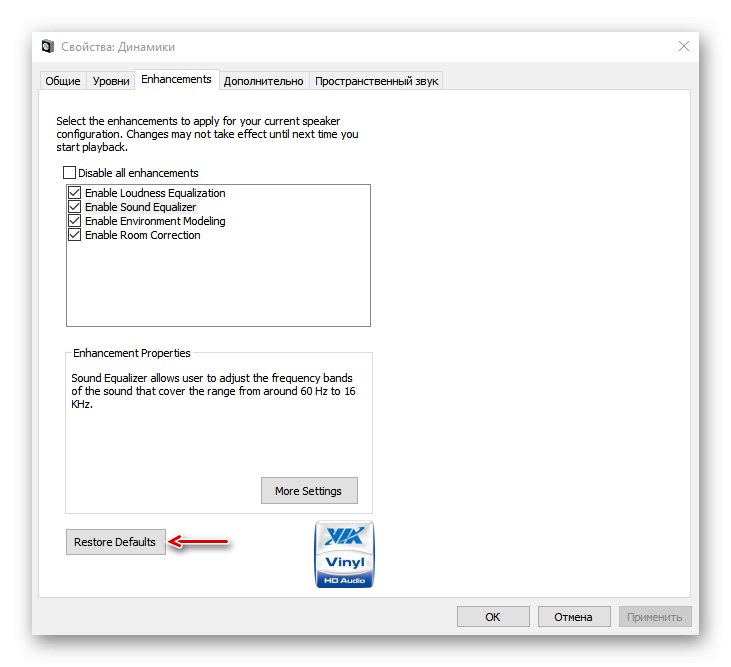Click empty area of enhancements list box
Screen dimensions: 731x667
pos(218,282)
